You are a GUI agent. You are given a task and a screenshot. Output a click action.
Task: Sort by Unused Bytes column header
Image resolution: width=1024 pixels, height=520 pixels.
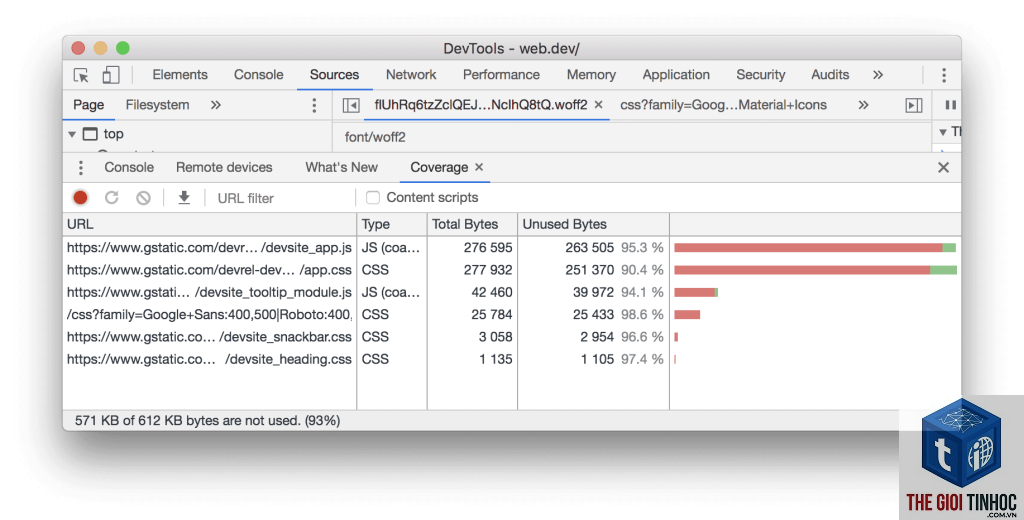[x=593, y=224]
